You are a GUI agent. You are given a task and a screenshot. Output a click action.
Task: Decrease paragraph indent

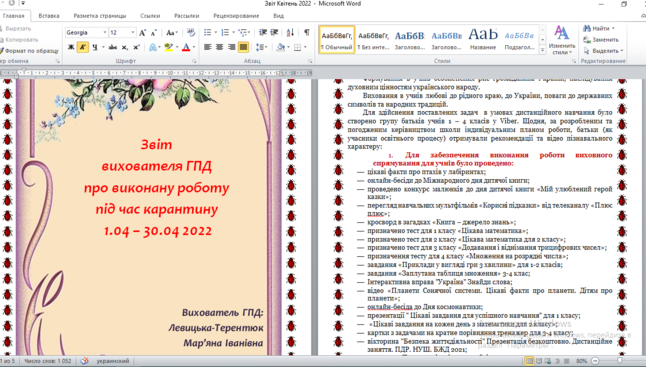(263, 32)
